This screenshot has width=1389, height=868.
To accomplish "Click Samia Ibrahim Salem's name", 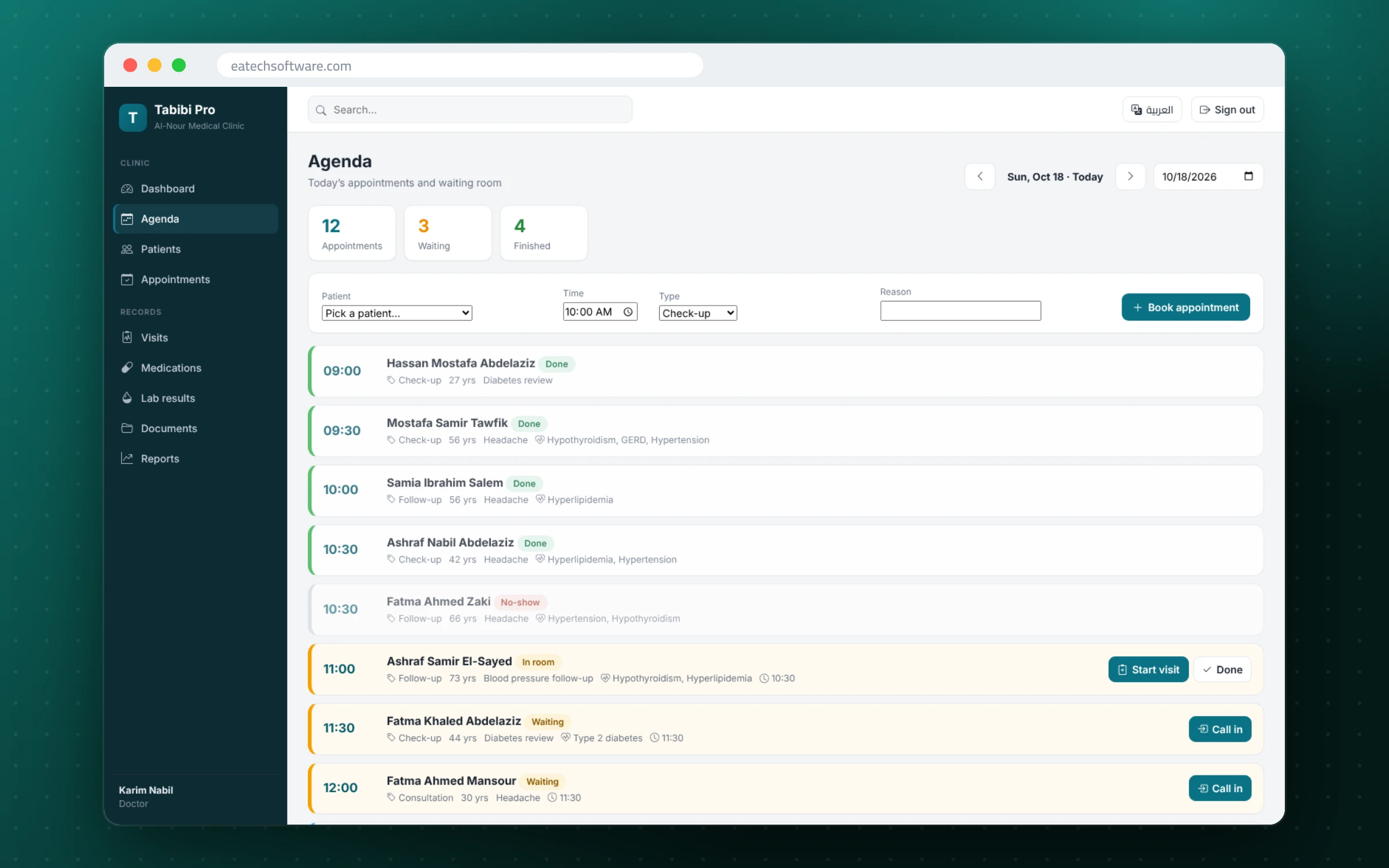I will coord(444,483).
